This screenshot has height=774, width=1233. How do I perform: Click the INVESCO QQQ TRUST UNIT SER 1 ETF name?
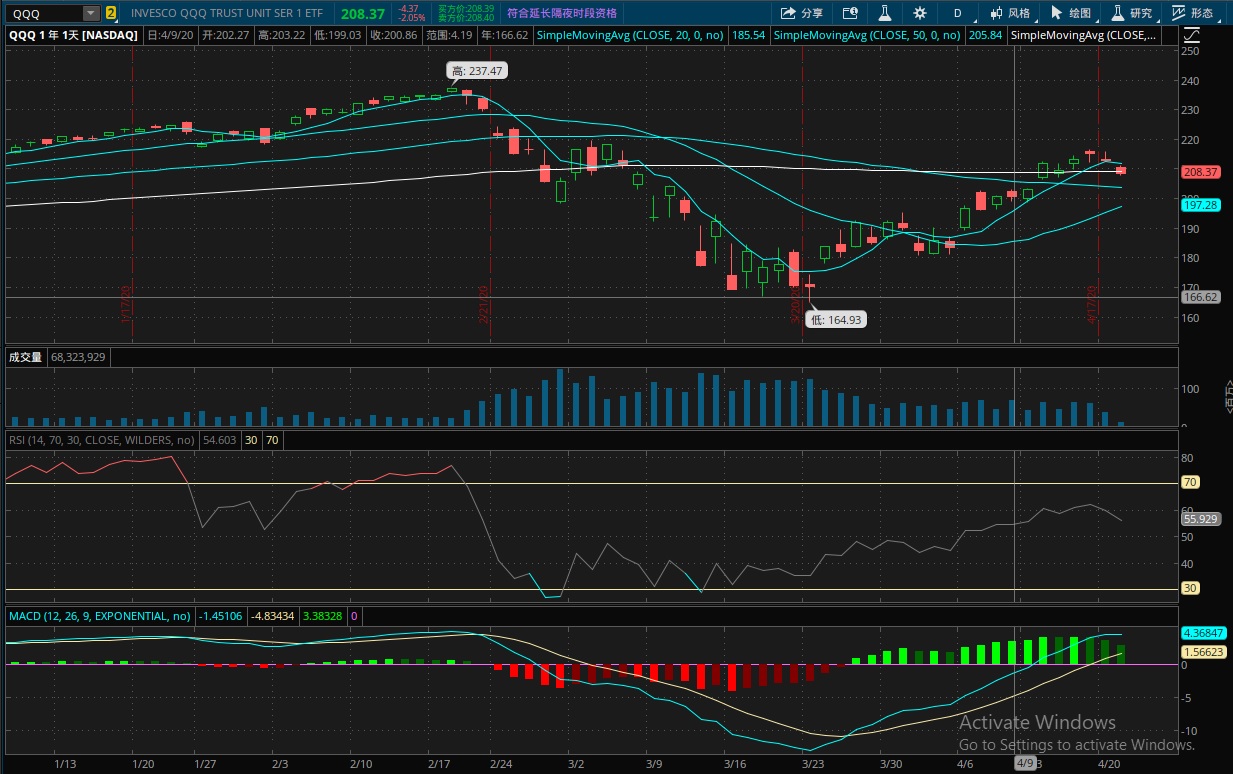227,13
